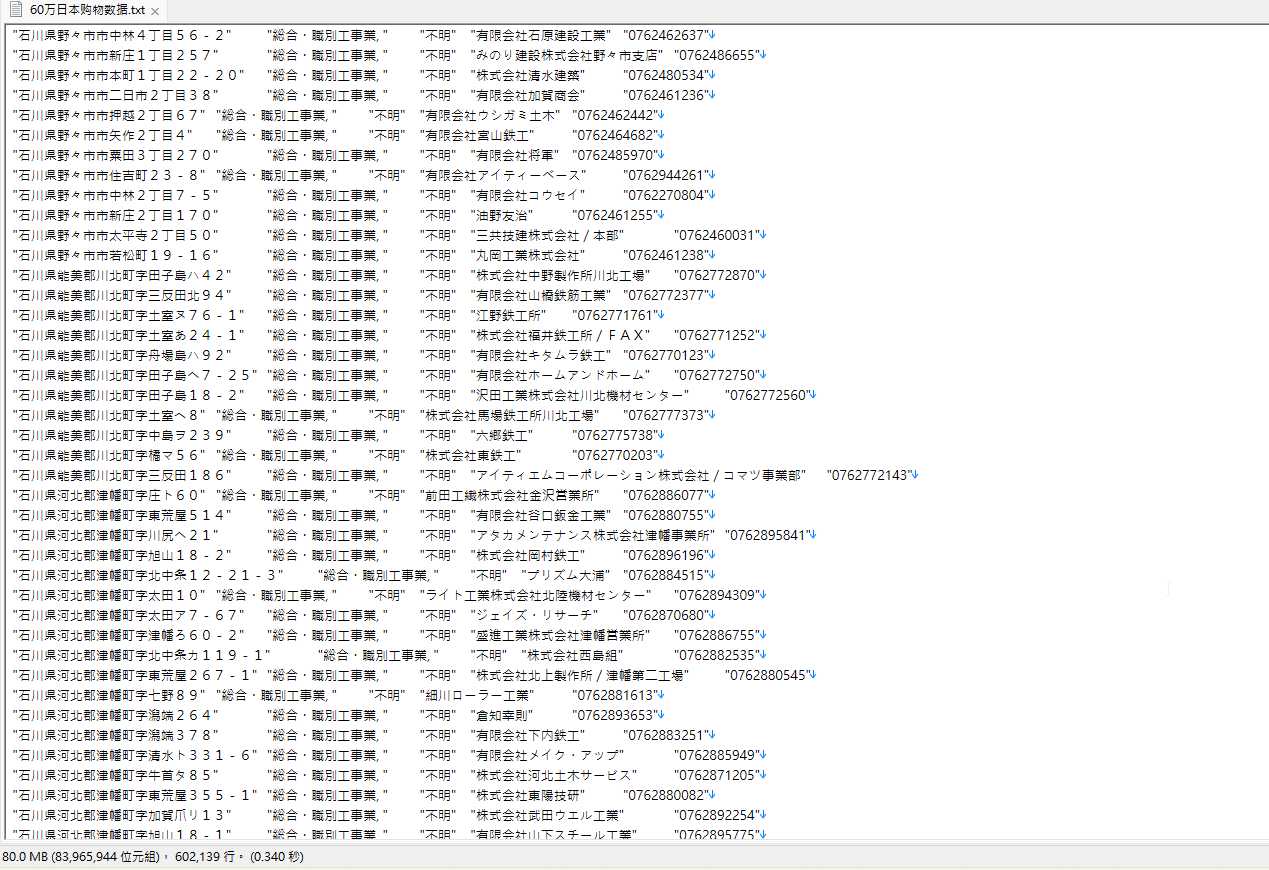Click company name 有限会社石原建設工業
The image size is (1269, 870).
click(542, 35)
